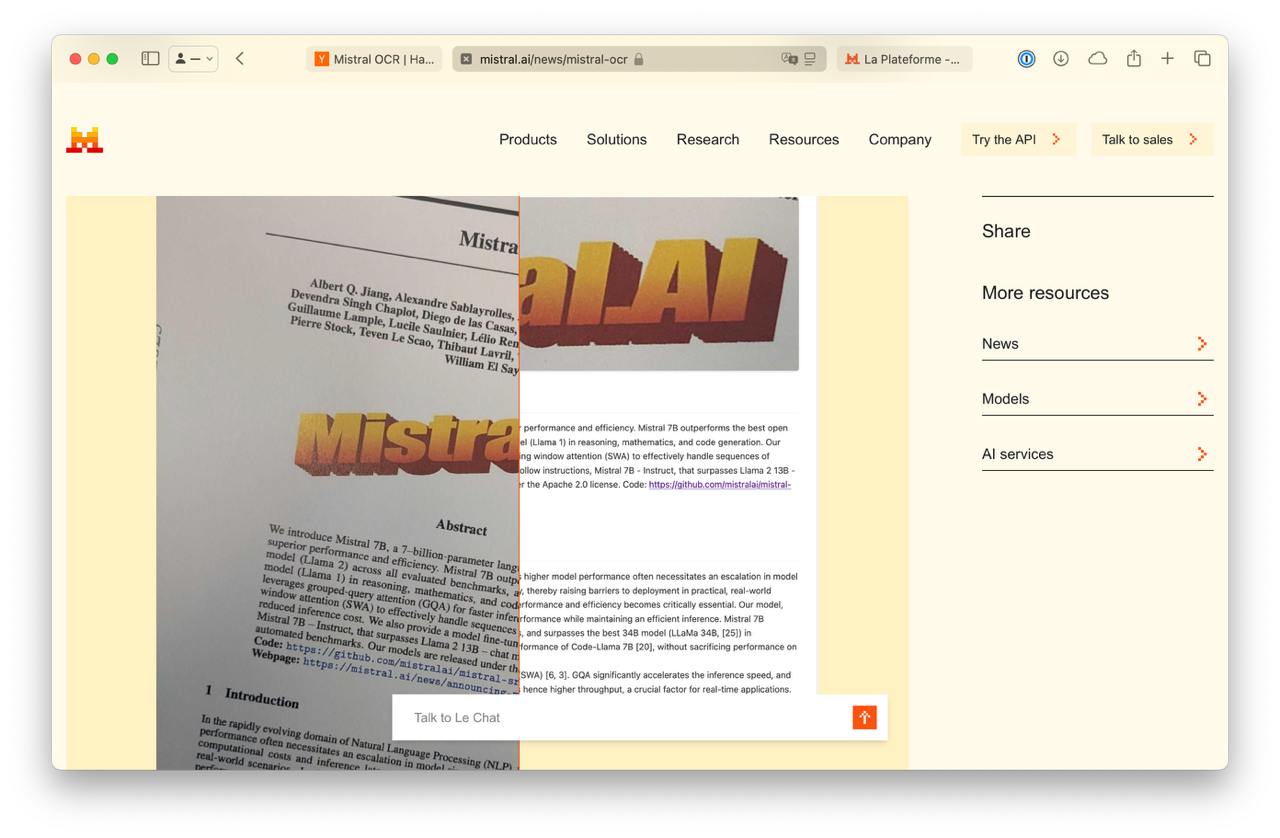Open the Company menu
The image size is (1280, 838).
(x=900, y=140)
